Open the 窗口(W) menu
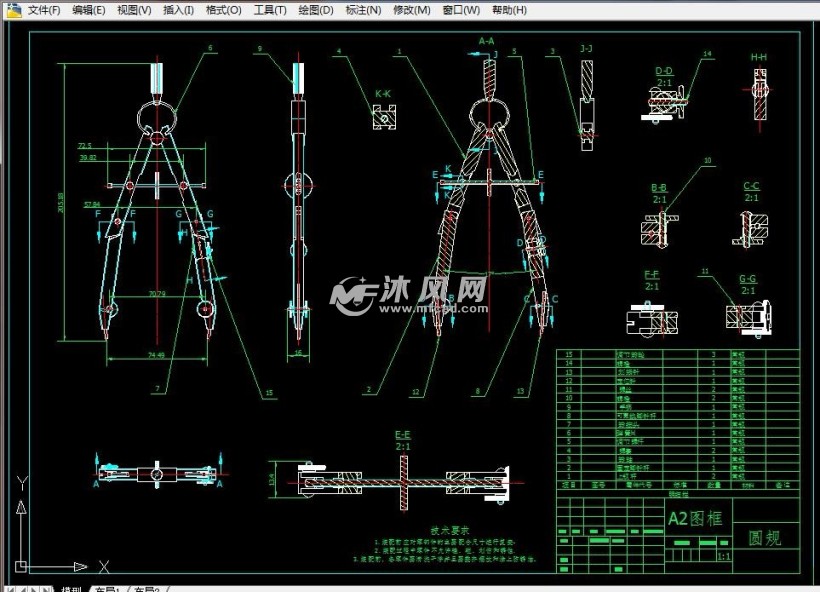This screenshot has height=592, width=820. coord(460,10)
